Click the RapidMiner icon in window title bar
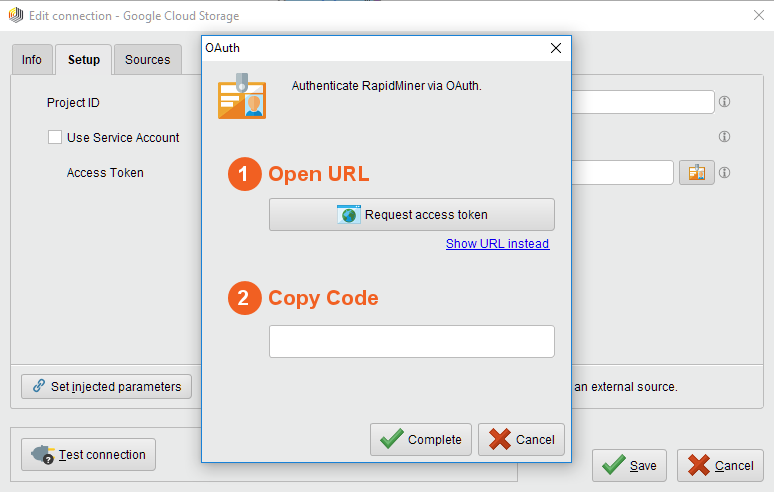774x492 pixels. [15, 16]
